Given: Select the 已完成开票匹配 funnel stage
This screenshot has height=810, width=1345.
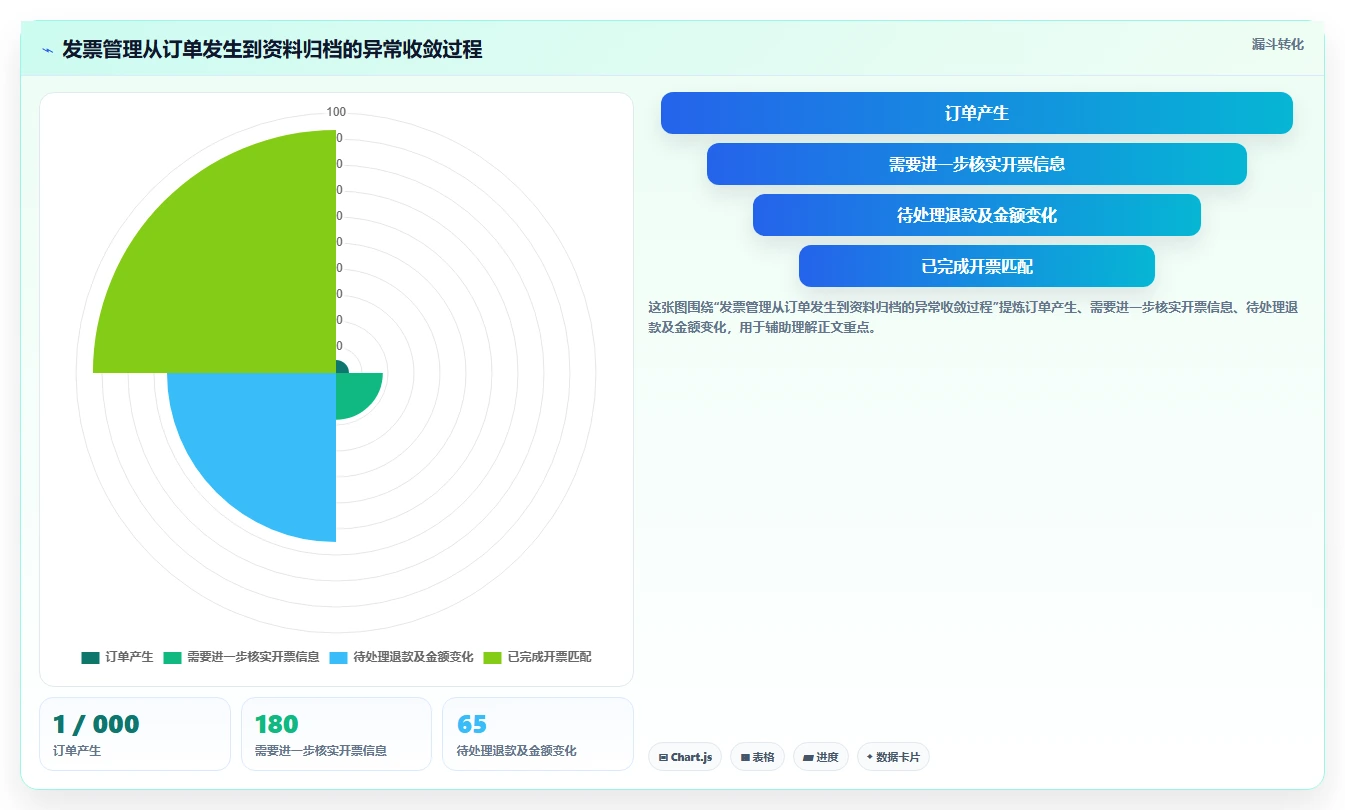Looking at the screenshot, I should (x=976, y=266).
